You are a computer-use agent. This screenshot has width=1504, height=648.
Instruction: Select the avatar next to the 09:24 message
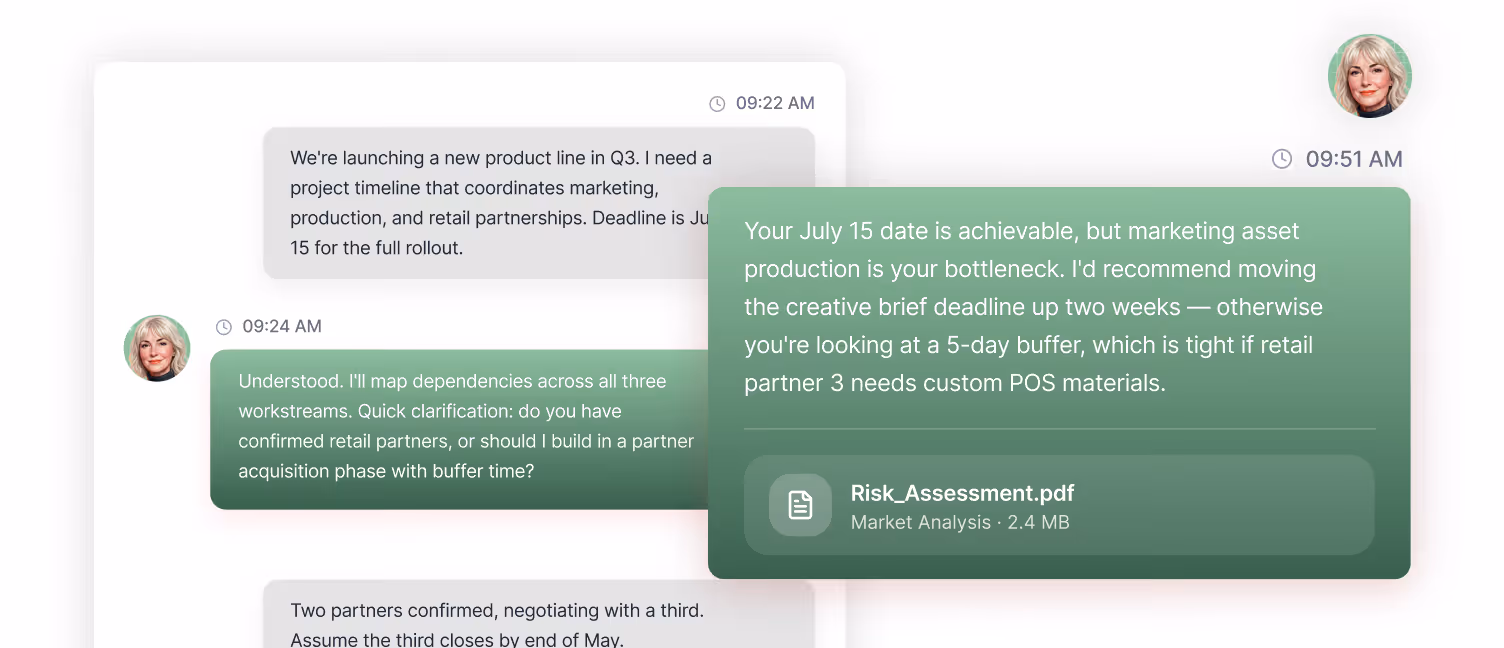coord(156,348)
